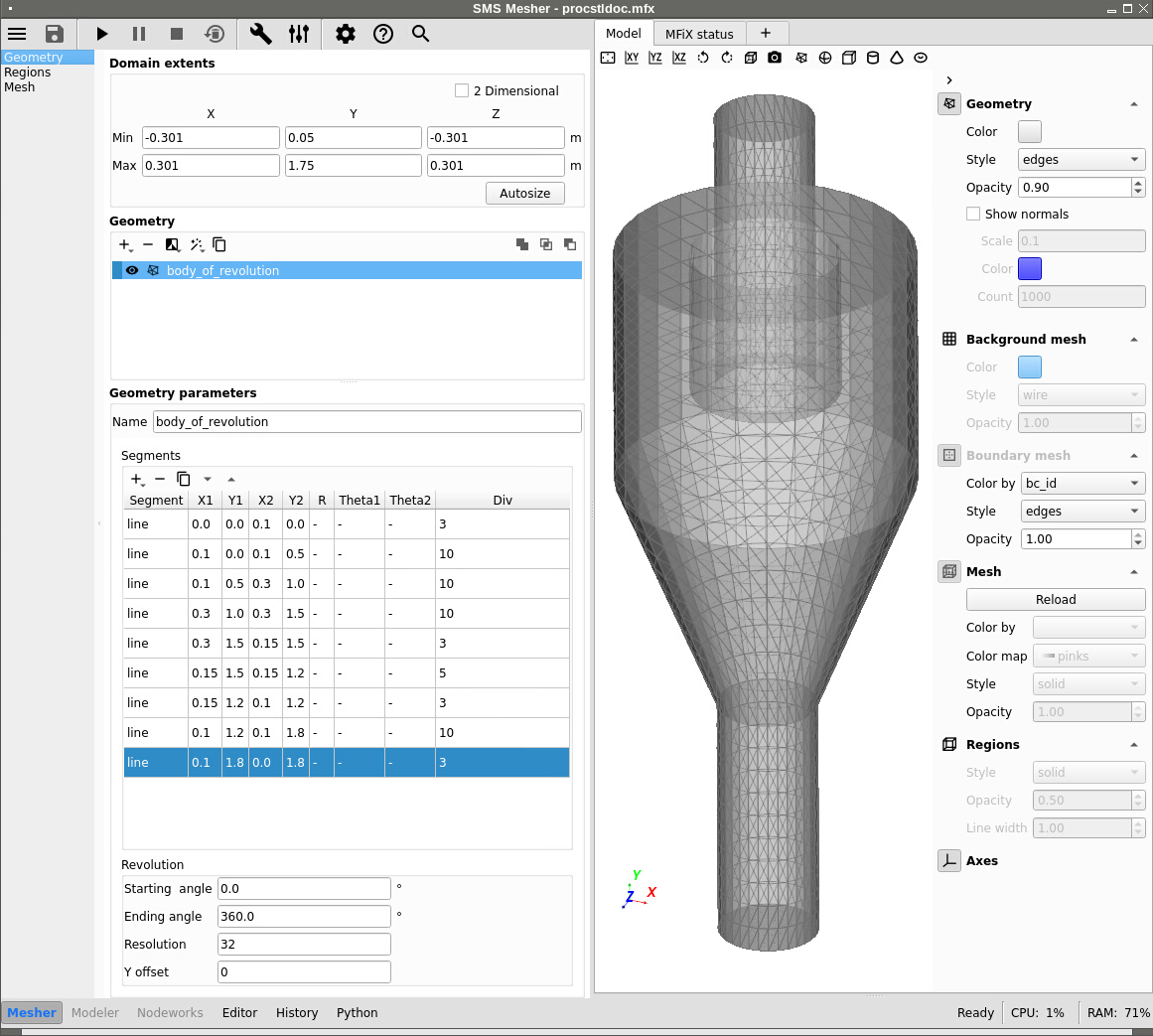Set view to XY plane
The image size is (1153, 1036).
(x=632, y=58)
